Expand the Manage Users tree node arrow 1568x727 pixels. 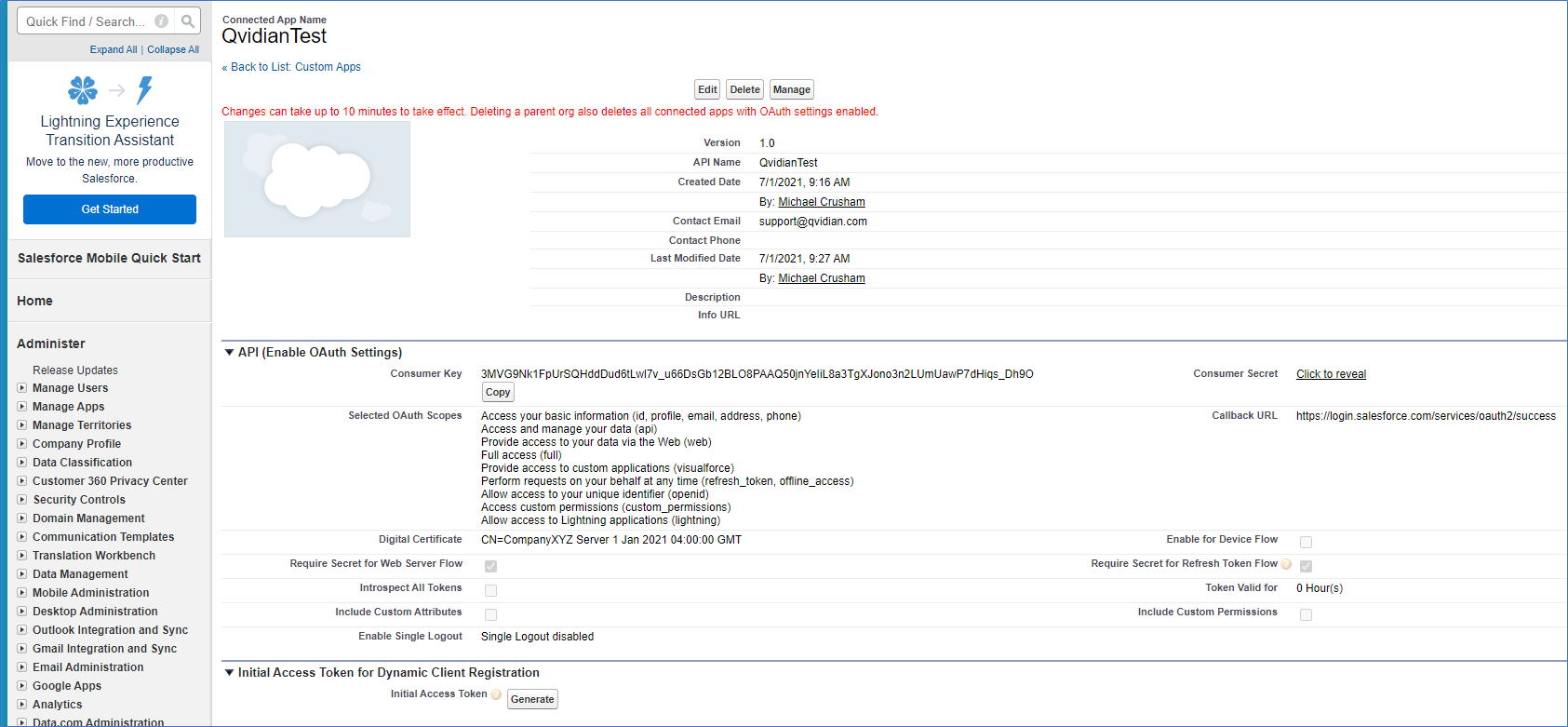coord(22,388)
